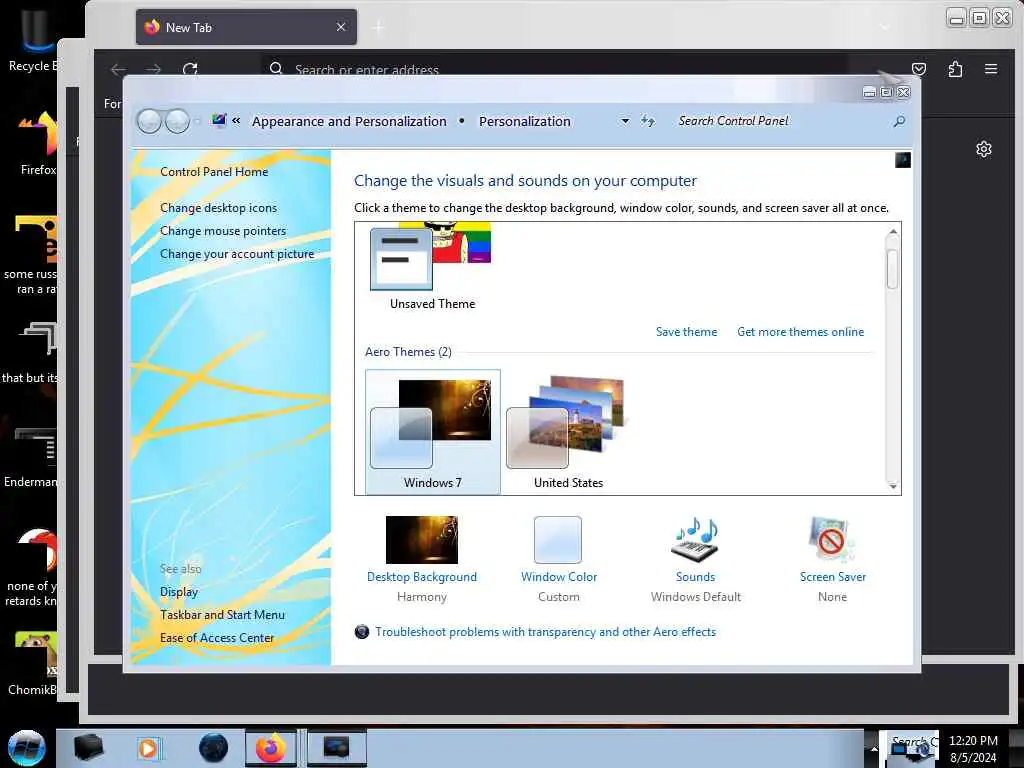Open Firefox new tab settings gear

(984, 150)
